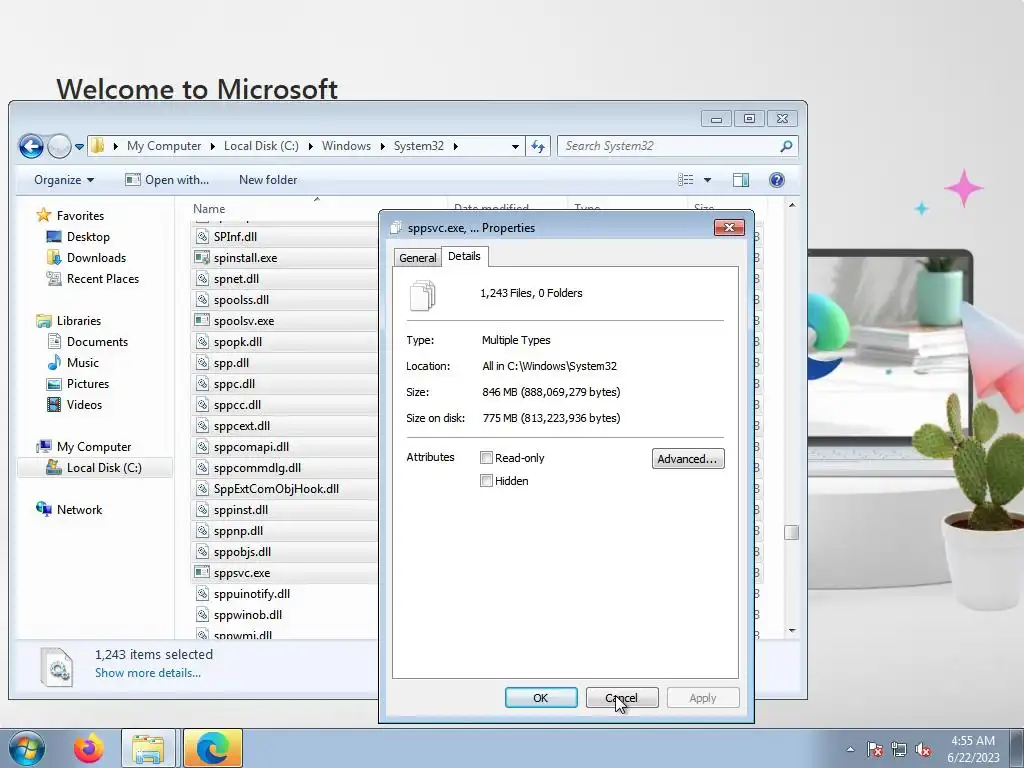This screenshot has height=768, width=1024.
Task: Click the change view icon
Action: click(x=686, y=180)
